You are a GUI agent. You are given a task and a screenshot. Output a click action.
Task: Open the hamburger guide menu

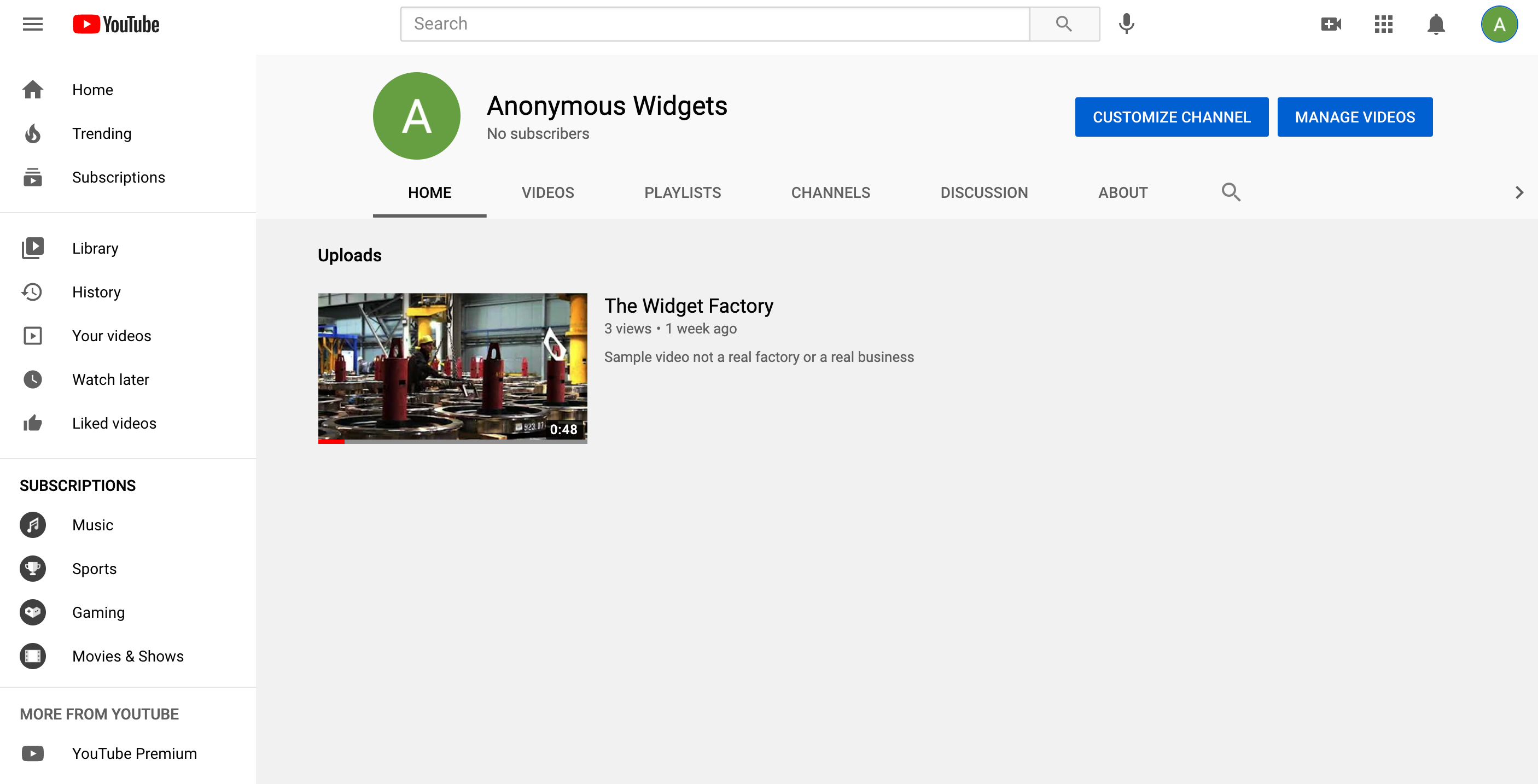pyautogui.click(x=32, y=24)
